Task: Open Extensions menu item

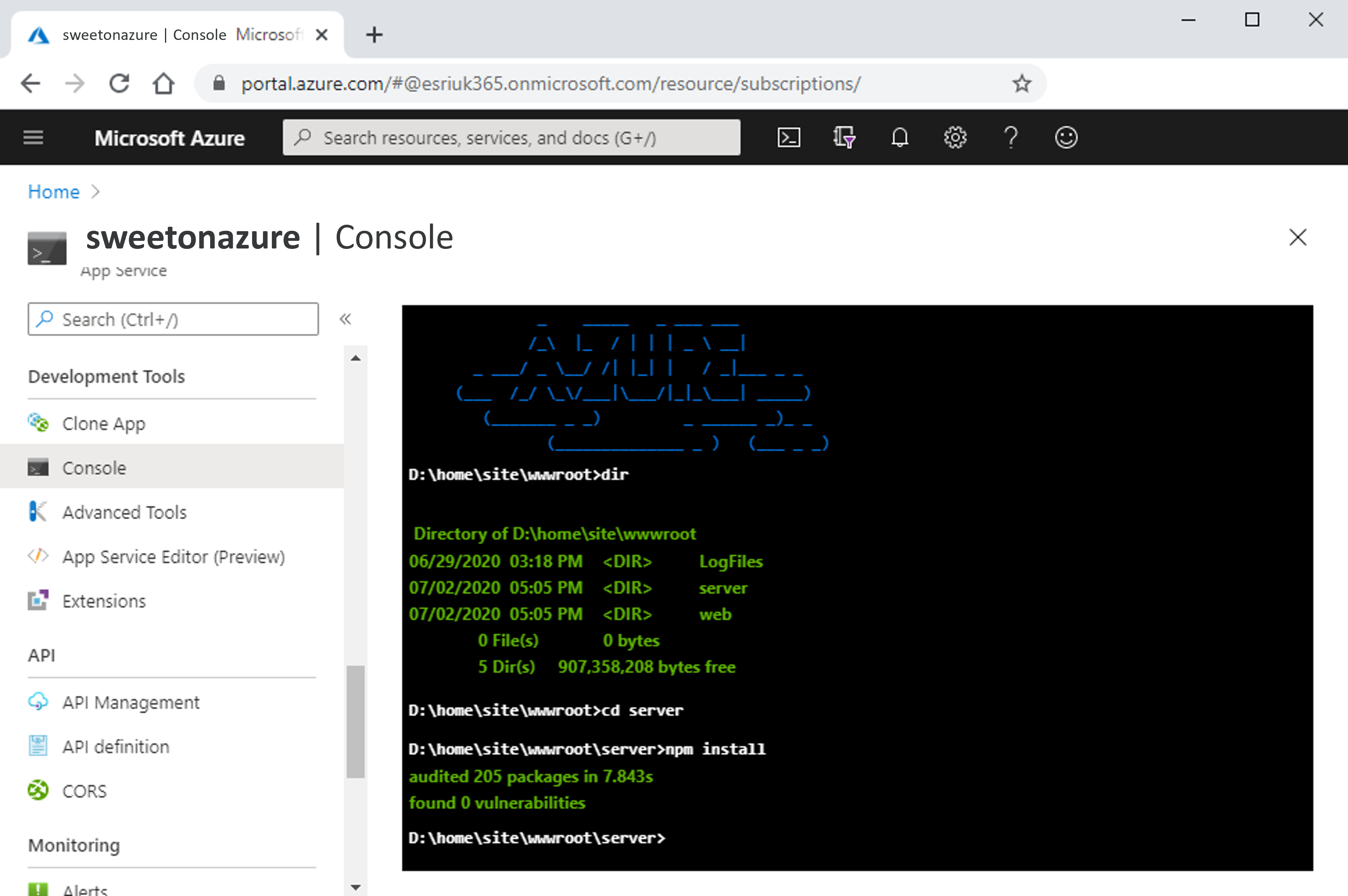Action: tap(171, 601)
